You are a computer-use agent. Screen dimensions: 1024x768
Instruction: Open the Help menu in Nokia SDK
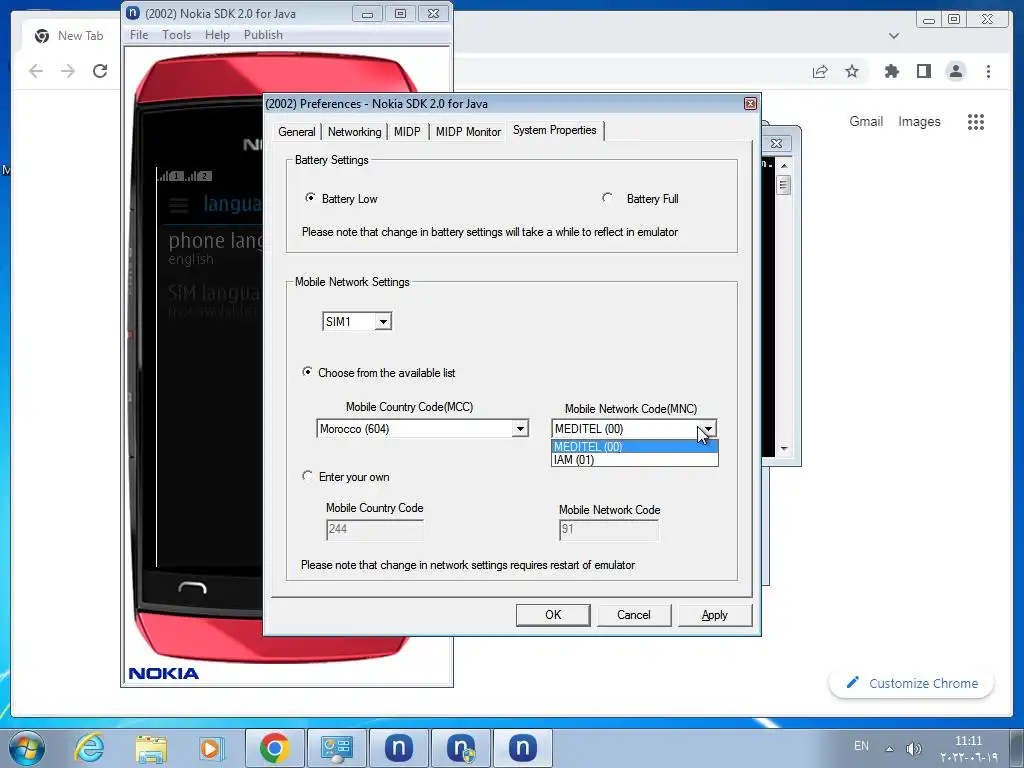pyautogui.click(x=217, y=35)
